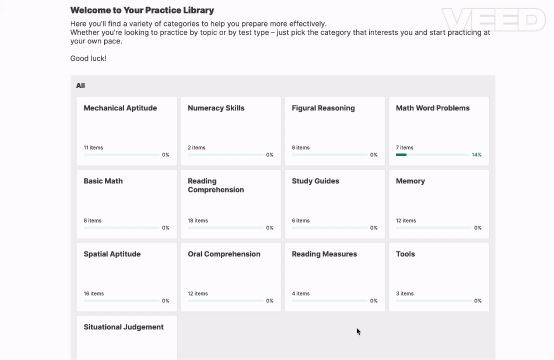
Task: Click the All category filter label
Action: pos(81,85)
